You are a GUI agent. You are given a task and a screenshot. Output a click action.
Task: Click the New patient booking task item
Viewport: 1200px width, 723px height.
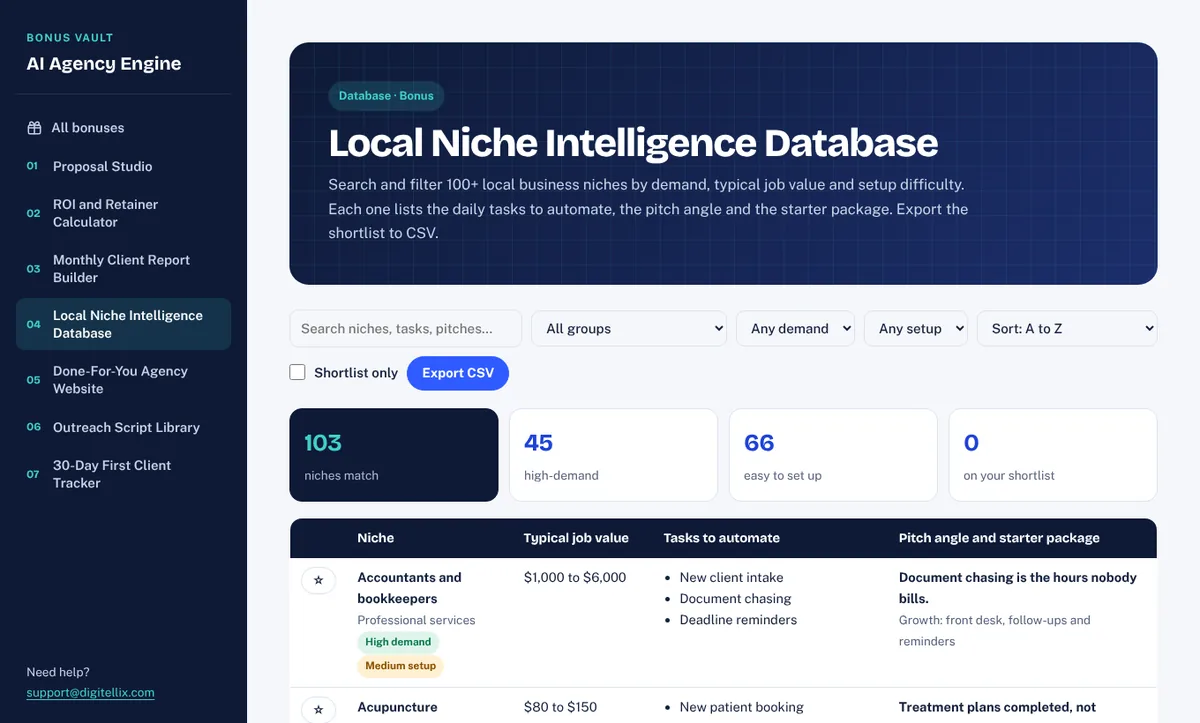coord(741,707)
